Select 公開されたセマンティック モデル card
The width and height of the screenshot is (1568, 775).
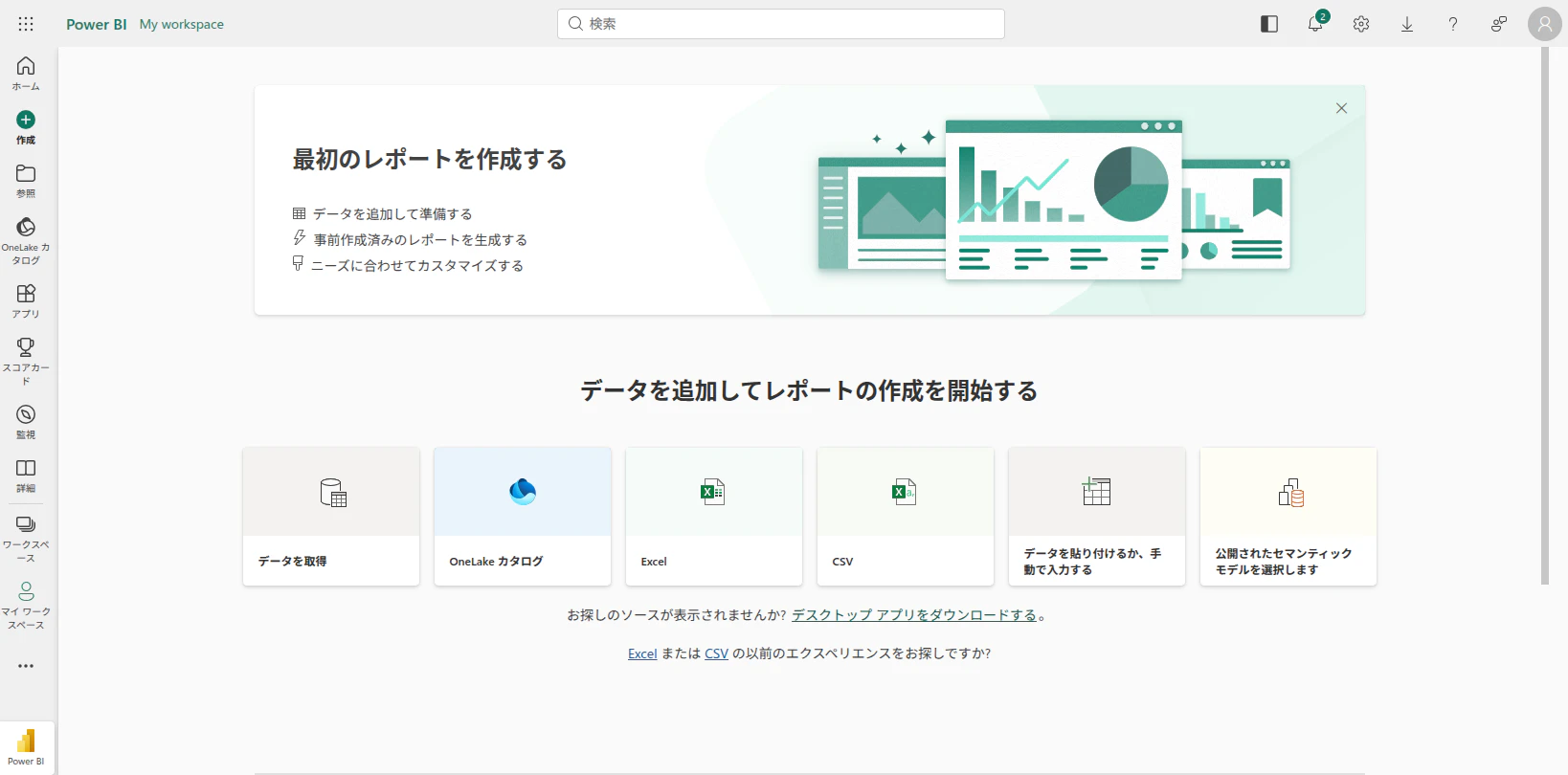(x=1288, y=517)
